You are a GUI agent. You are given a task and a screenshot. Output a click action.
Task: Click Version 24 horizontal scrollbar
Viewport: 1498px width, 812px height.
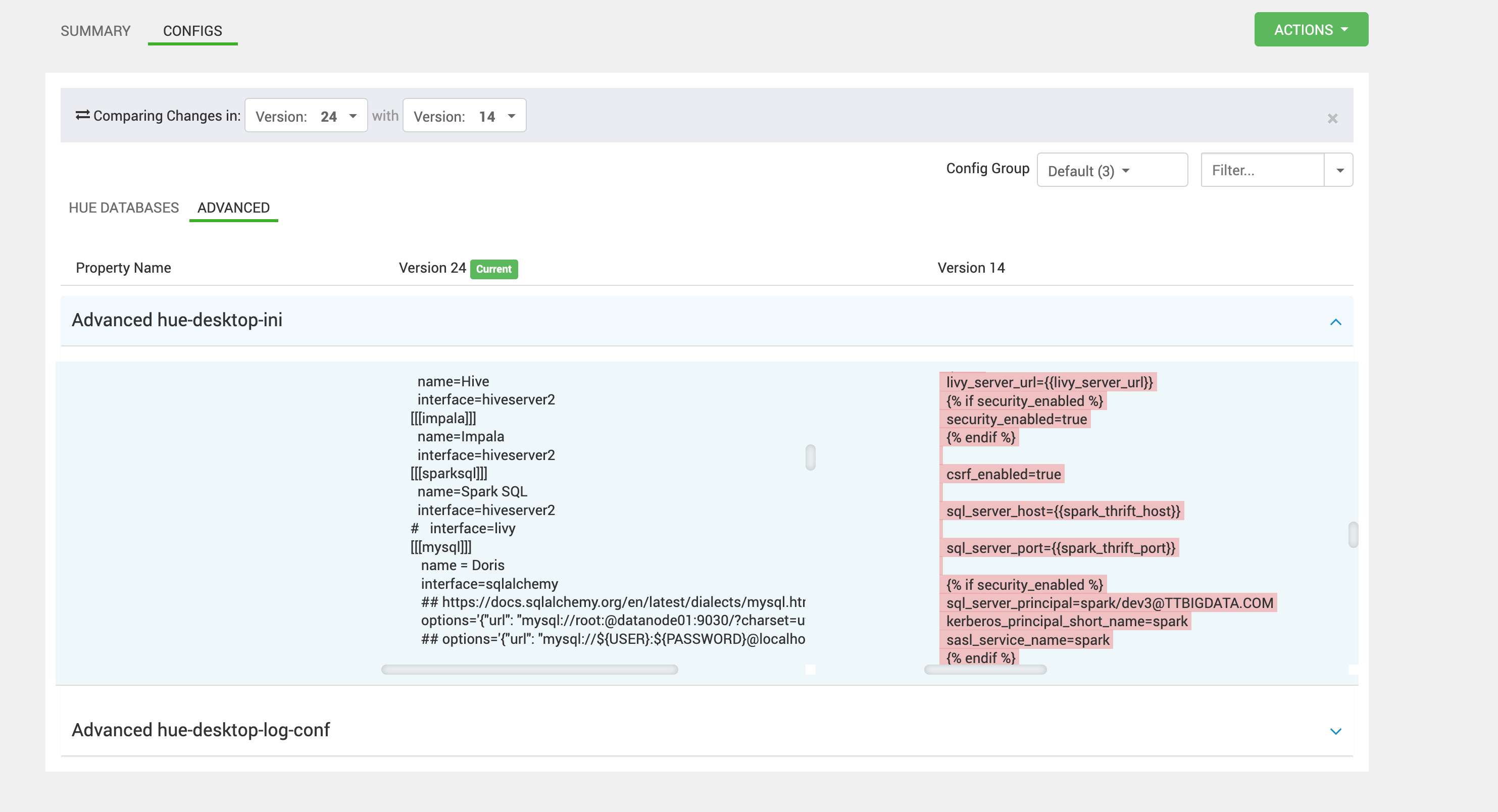pos(529,670)
